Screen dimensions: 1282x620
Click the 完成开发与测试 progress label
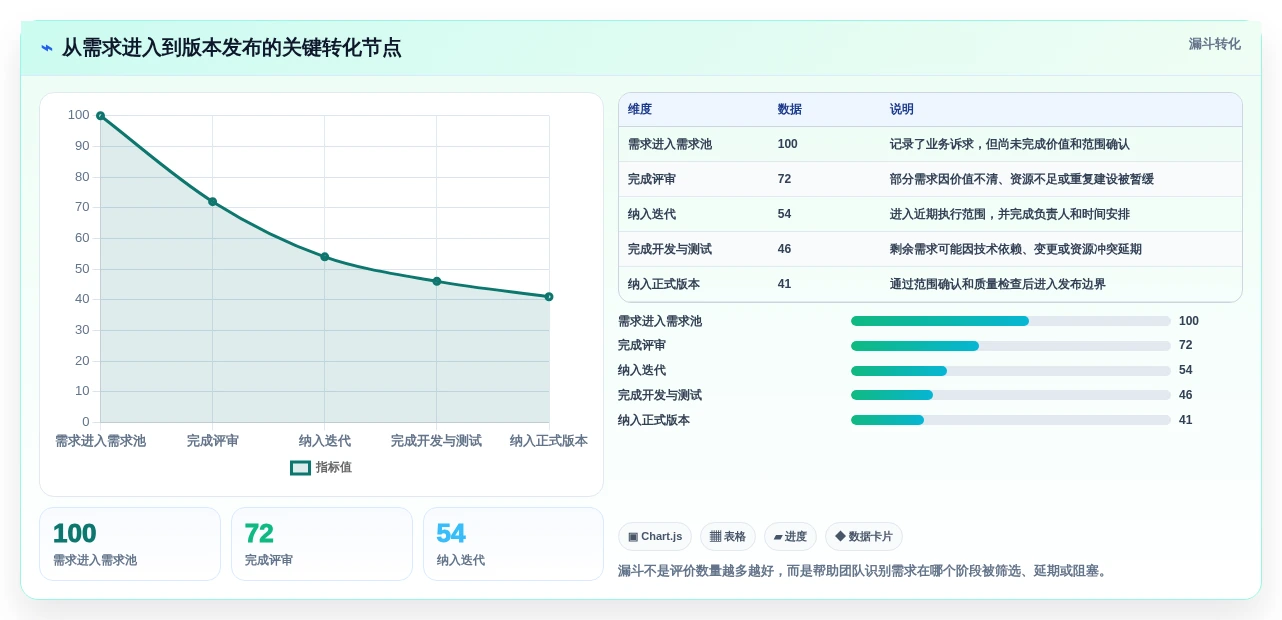coord(660,395)
